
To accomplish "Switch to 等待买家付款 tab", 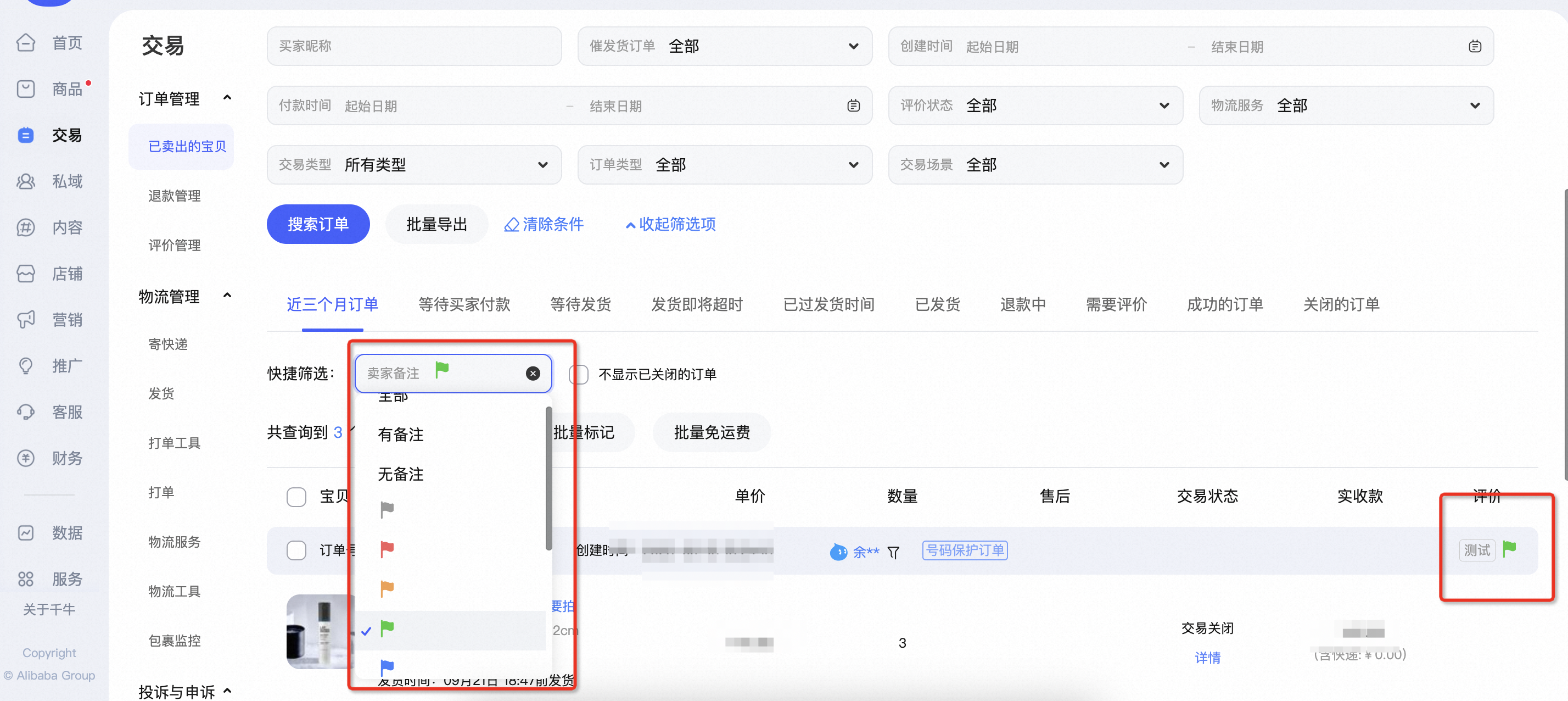I will [x=464, y=304].
